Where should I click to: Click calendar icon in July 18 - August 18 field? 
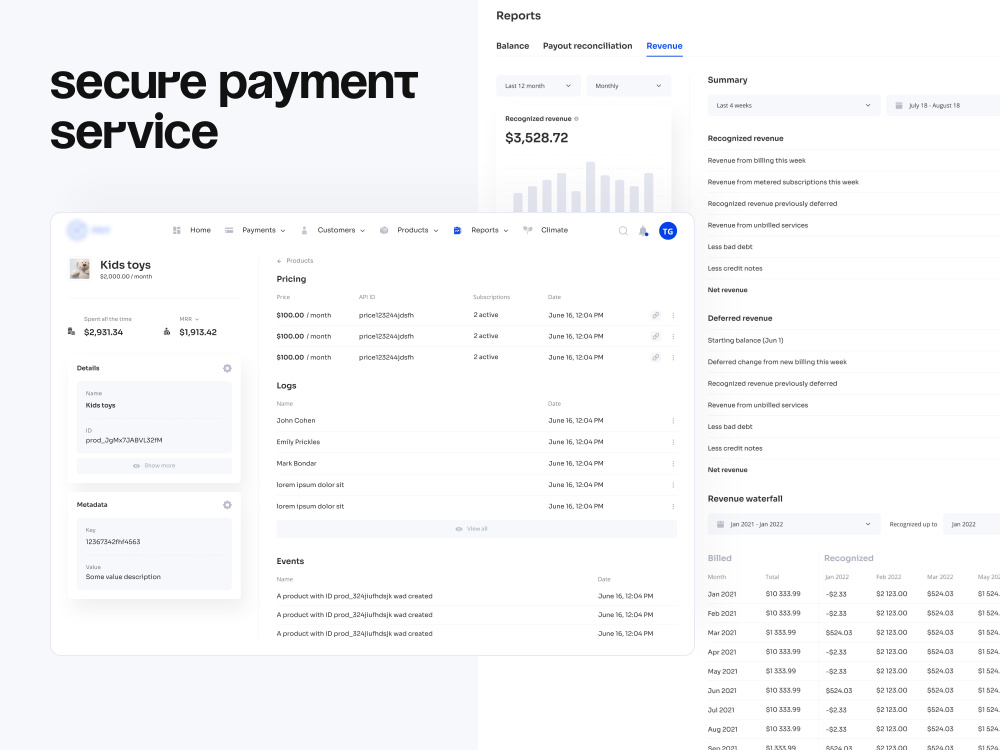click(x=899, y=105)
